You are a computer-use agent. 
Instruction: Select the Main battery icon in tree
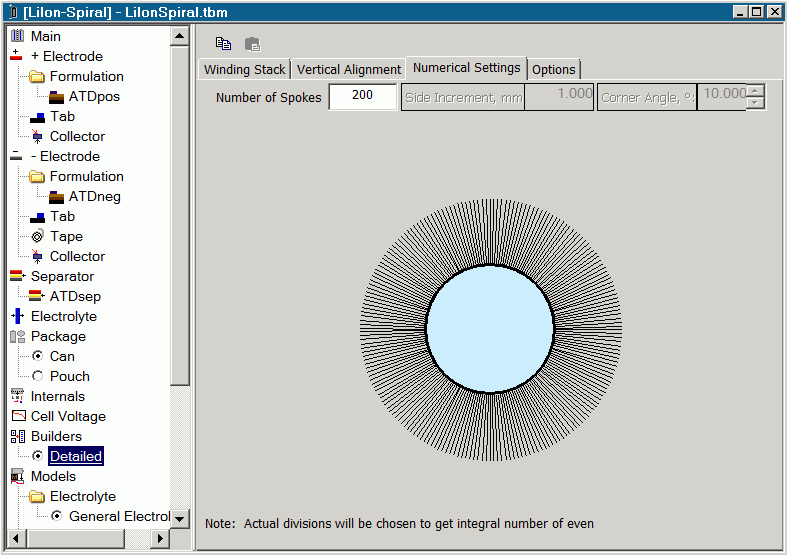[17, 36]
